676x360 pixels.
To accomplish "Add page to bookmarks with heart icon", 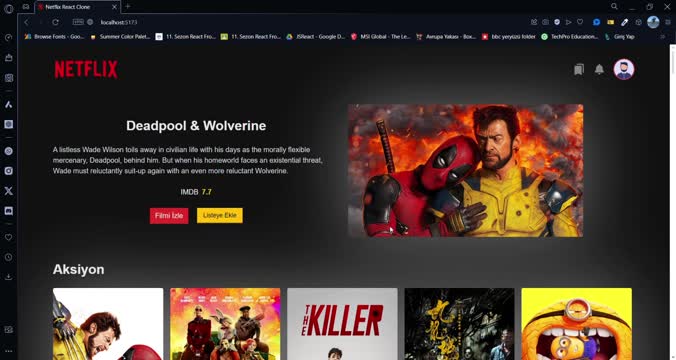I will 580,22.
